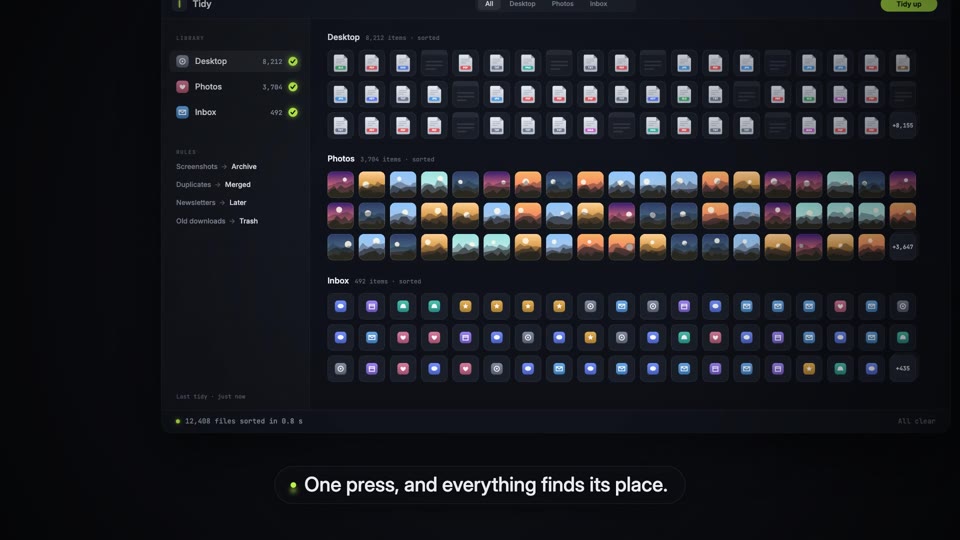Switch to the Photos tab at top
Screen dimensions: 960x540
[x=562, y=4]
